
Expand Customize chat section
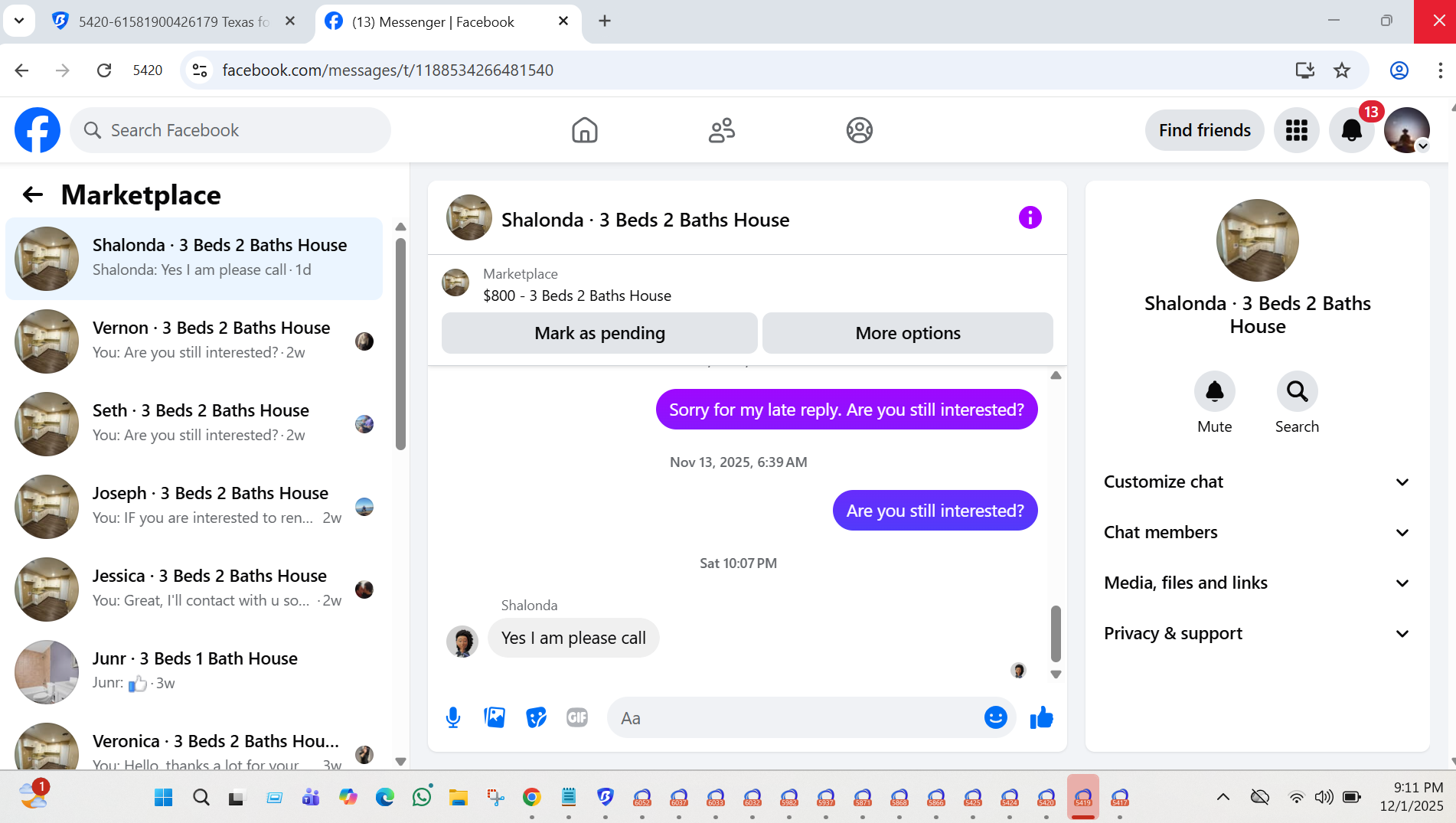1257,482
